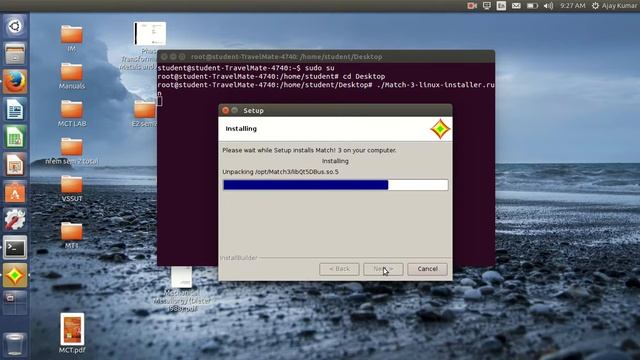Click the 'Unpacking /opt/Match3/lib' status text
Screen dimensions: 640x360
point(280,172)
